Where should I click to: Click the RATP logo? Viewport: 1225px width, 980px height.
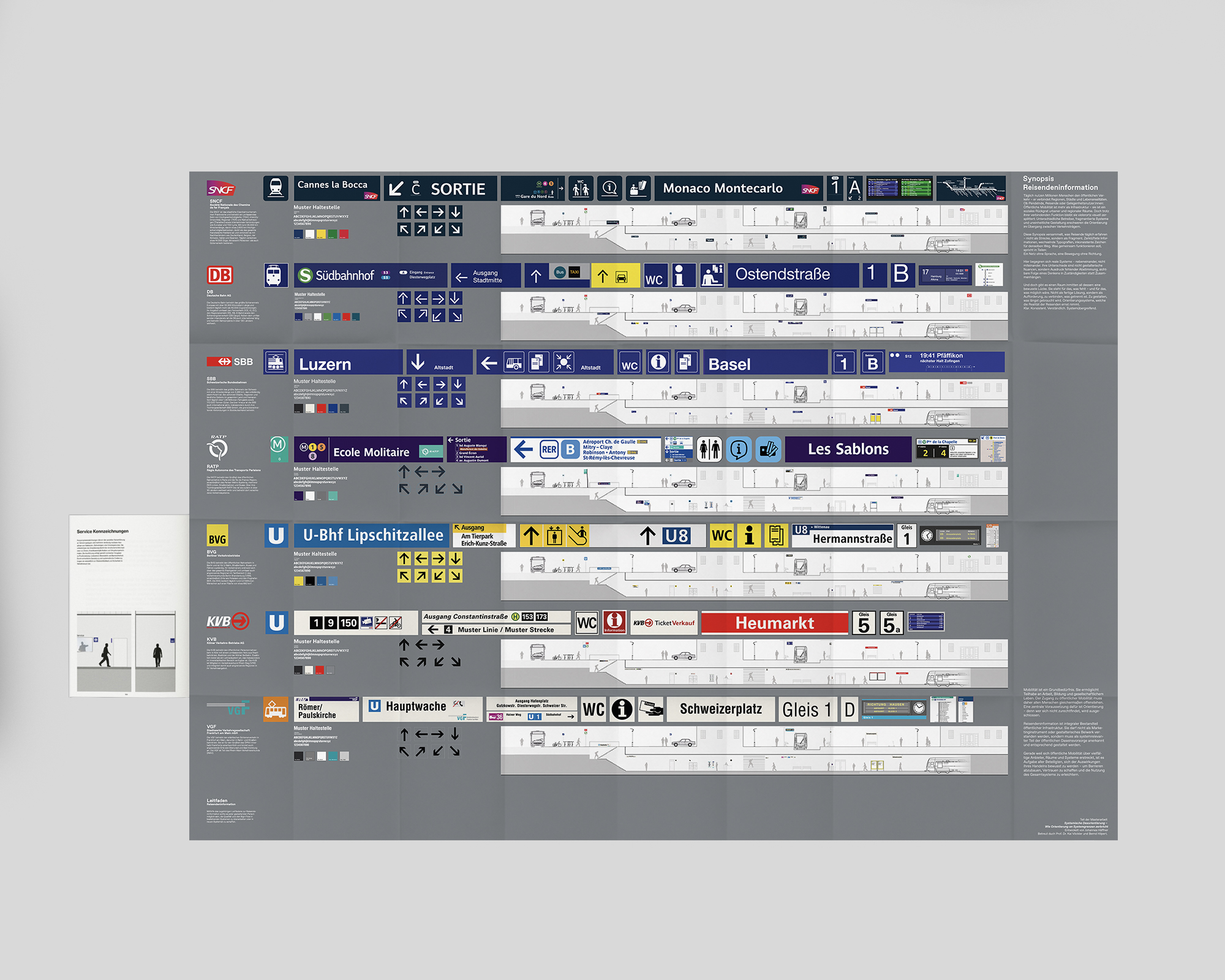tap(218, 448)
